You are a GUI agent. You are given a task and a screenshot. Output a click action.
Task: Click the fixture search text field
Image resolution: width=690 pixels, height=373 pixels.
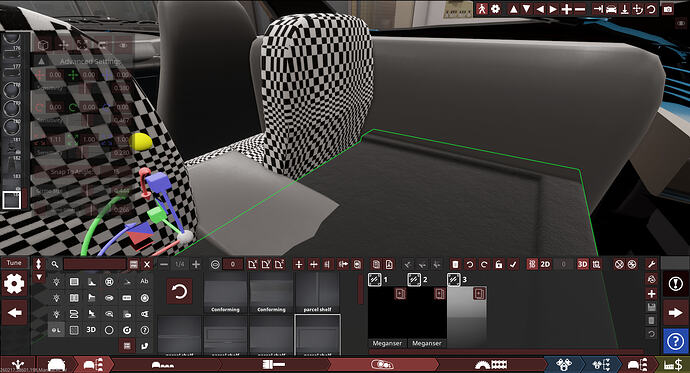[95, 264]
